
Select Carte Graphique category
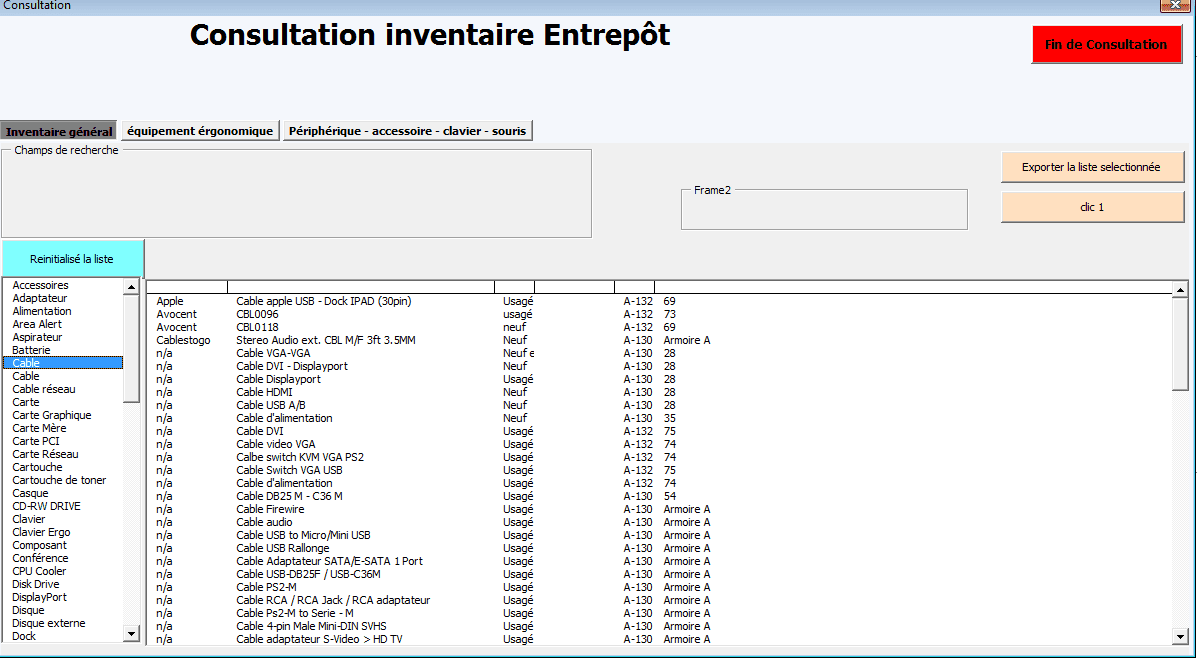pyautogui.click(x=52, y=415)
